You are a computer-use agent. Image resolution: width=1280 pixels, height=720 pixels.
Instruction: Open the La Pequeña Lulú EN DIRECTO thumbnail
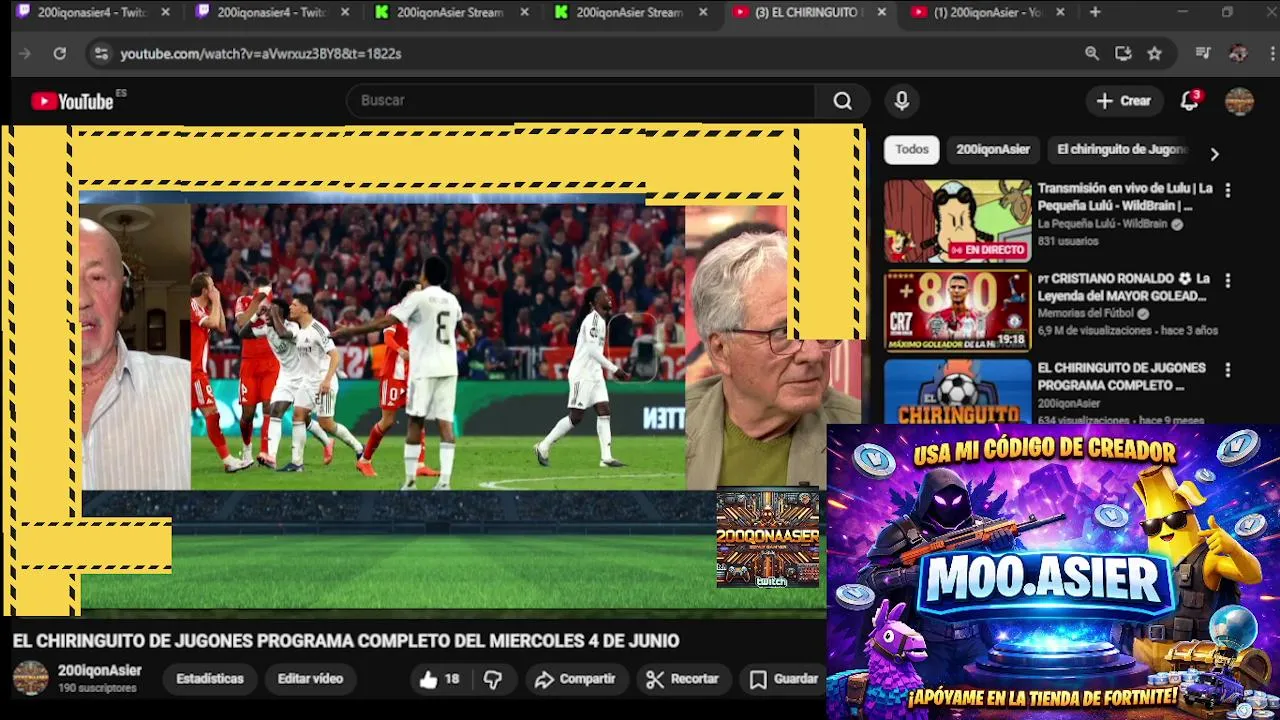[x=957, y=221]
